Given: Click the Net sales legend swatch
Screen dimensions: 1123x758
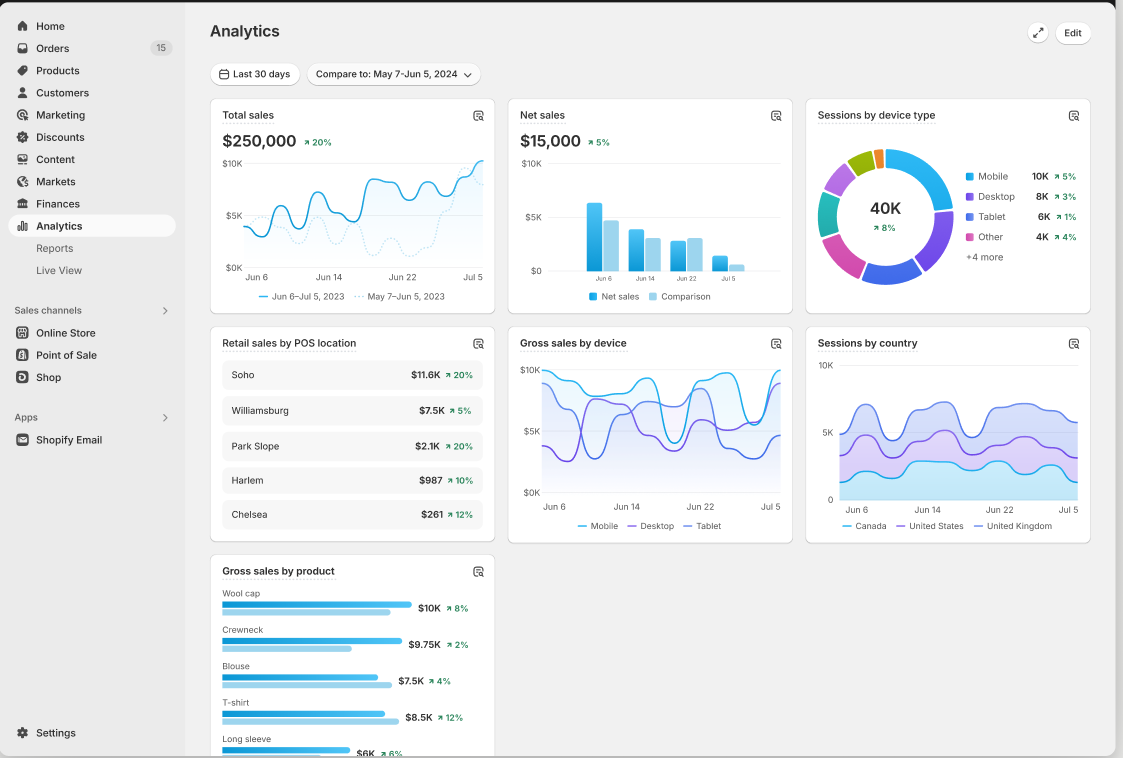Looking at the screenshot, I should click(593, 297).
